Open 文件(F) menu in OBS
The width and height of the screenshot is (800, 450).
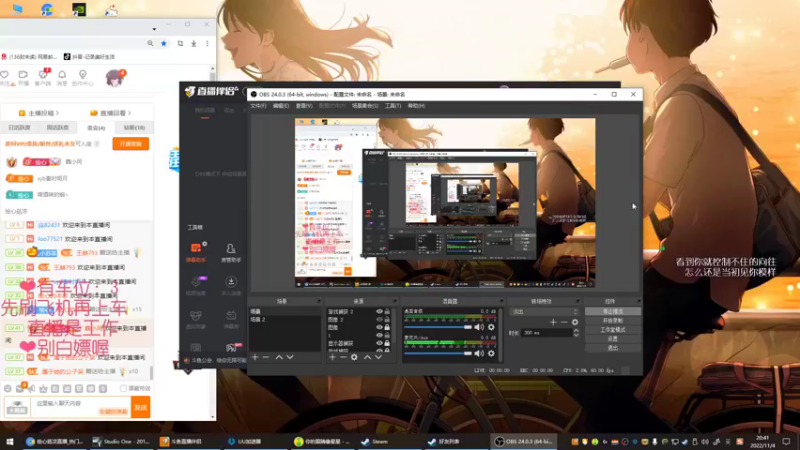[258, 106]
